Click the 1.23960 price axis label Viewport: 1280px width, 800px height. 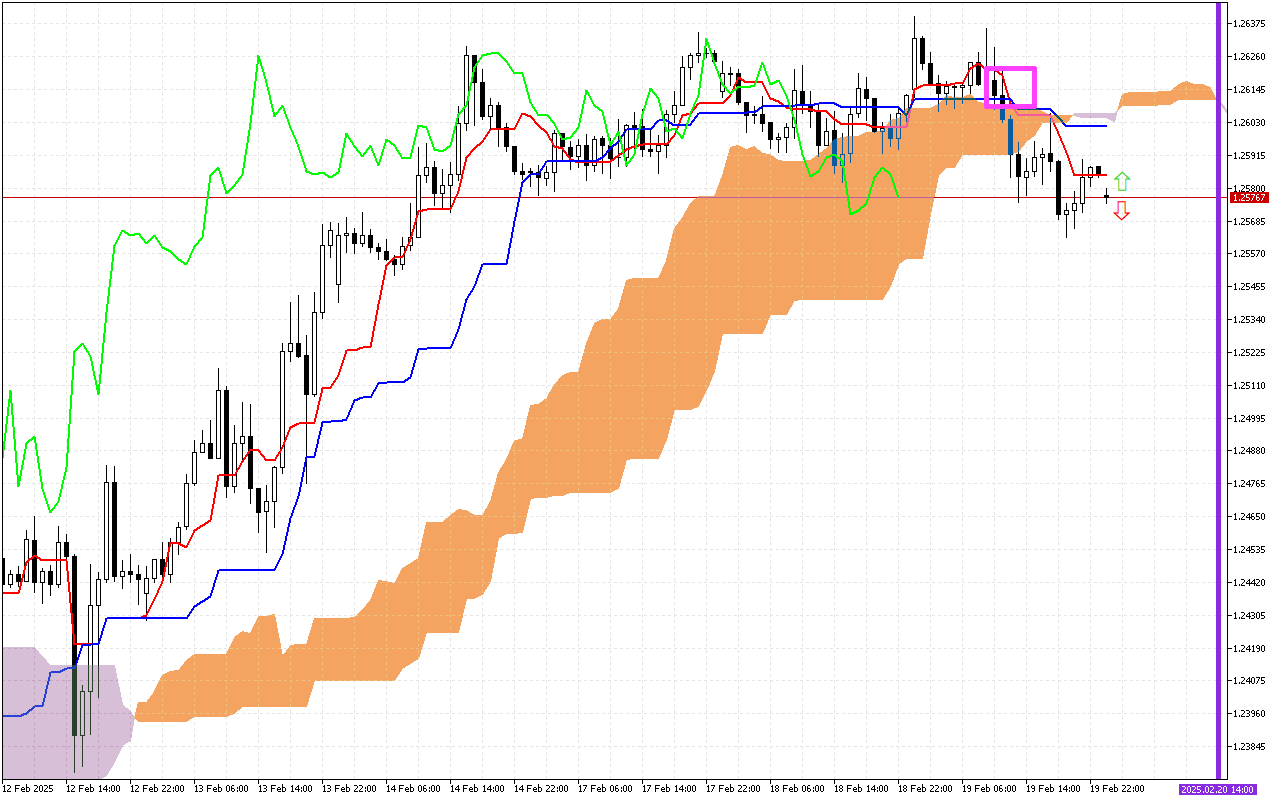(1250, 714)
